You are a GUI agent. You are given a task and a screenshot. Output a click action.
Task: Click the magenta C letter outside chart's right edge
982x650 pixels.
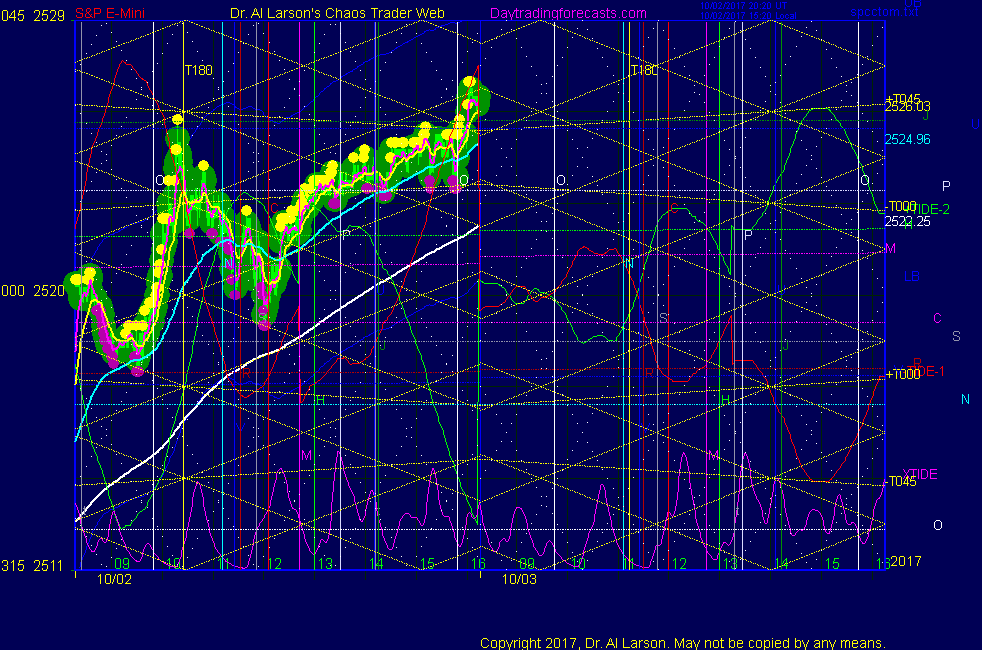click(938, 318)
